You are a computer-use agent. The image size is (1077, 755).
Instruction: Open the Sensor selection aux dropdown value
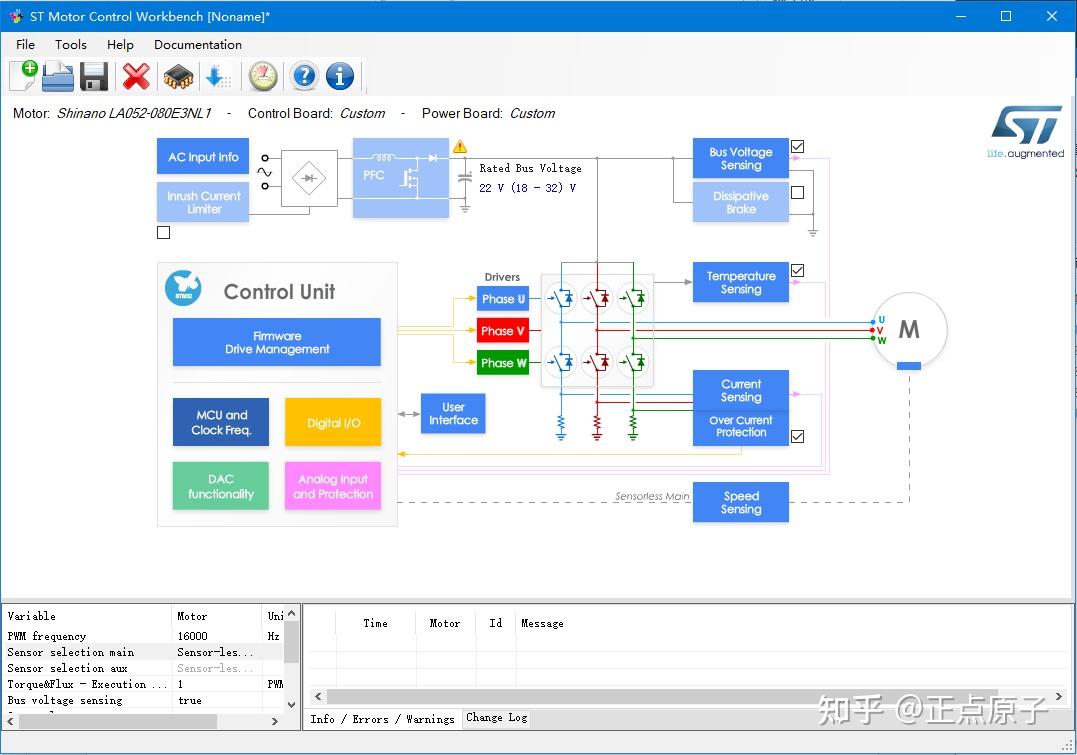215,668
